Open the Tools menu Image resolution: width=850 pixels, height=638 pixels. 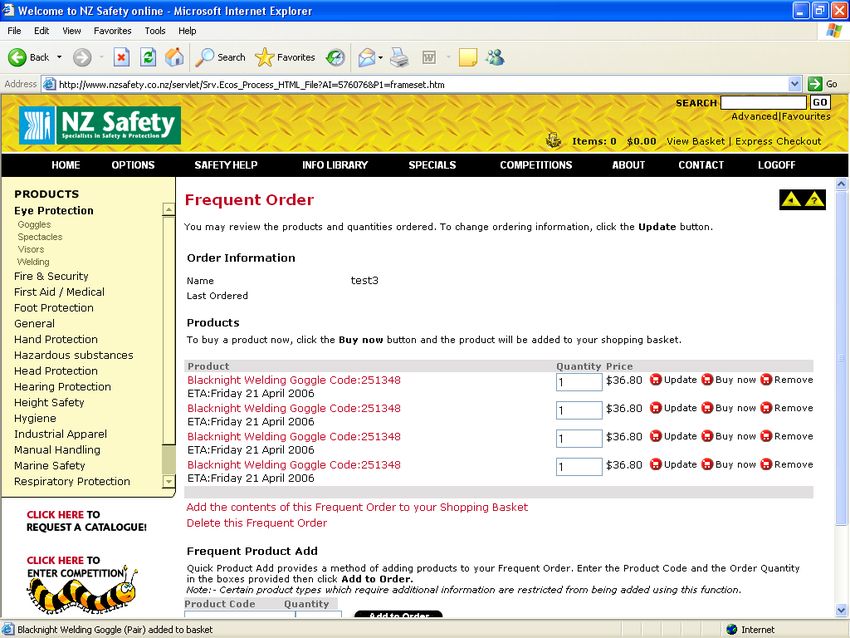[x=155, y=31]
